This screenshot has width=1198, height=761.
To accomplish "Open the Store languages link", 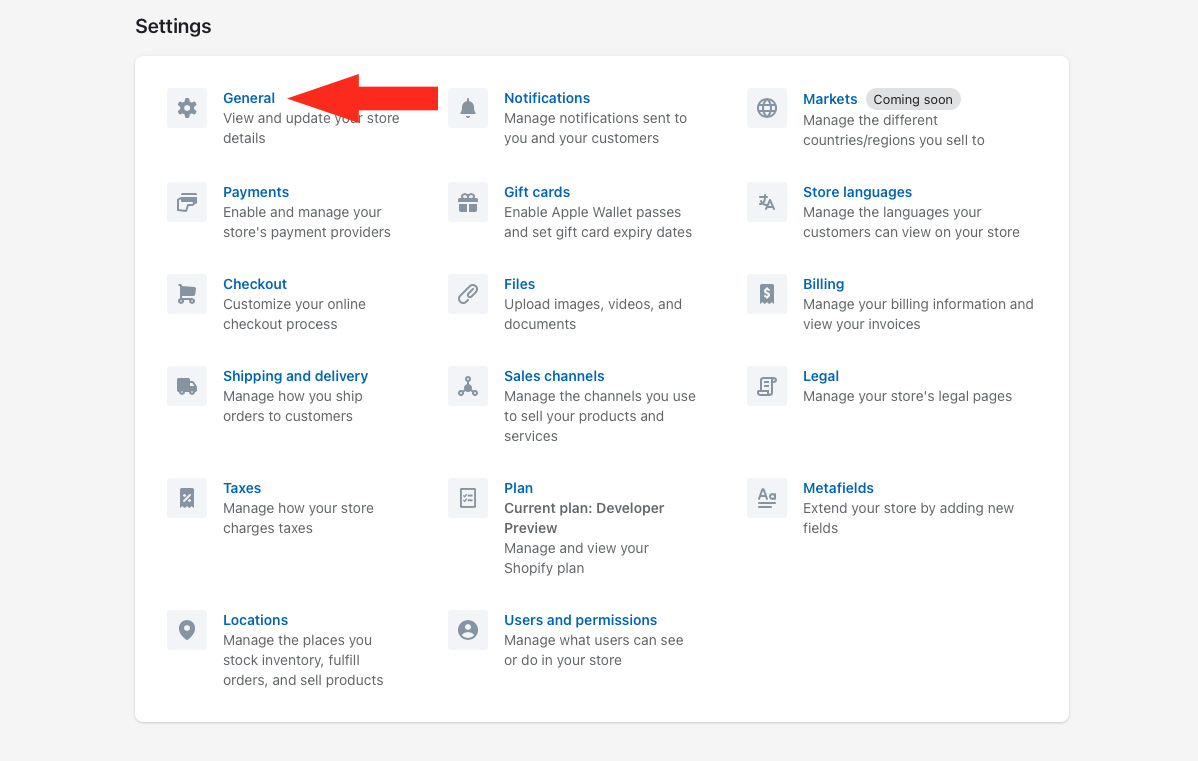I will [x=857, y=192].
